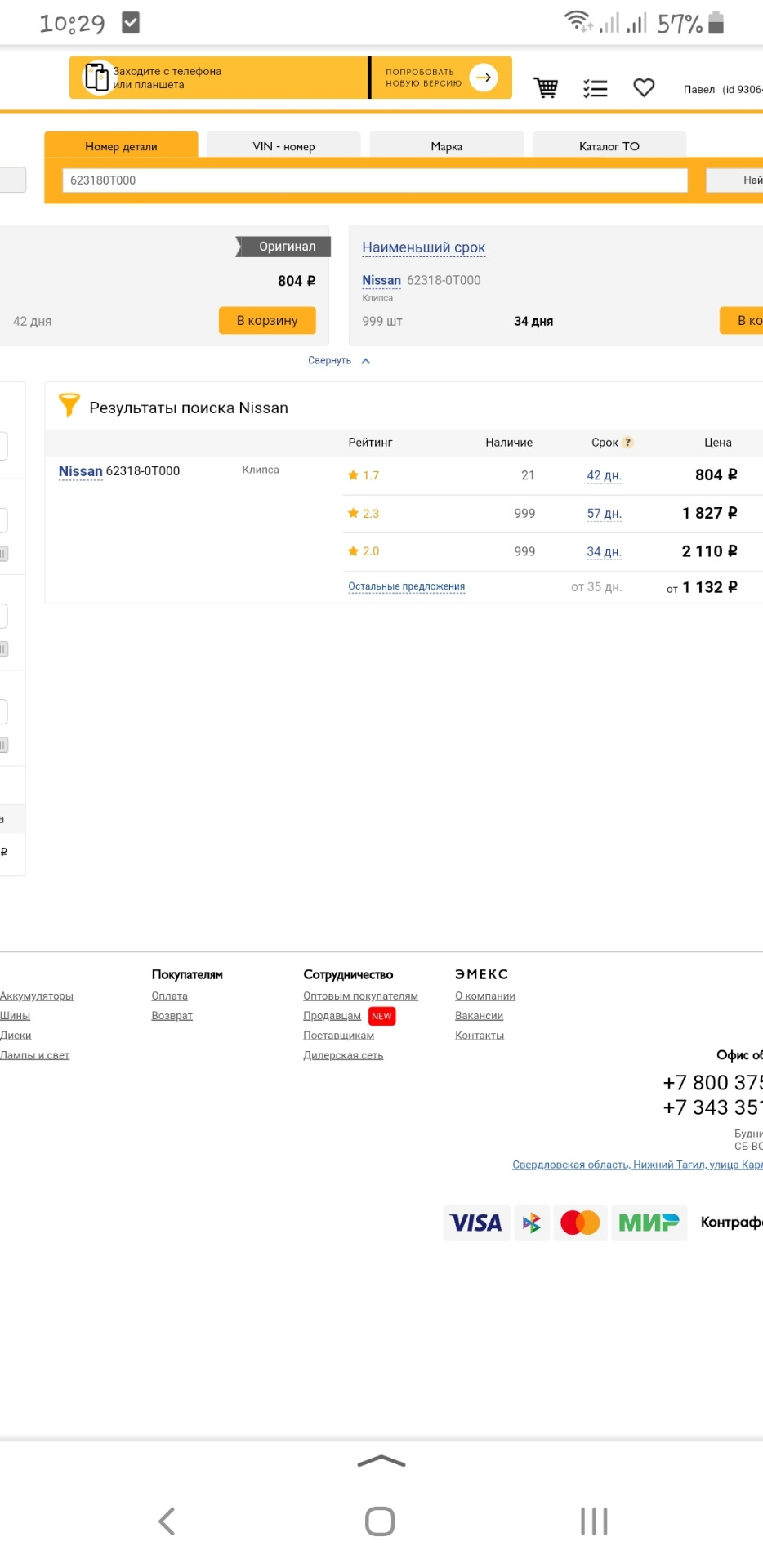Viewport: 763px width, 1568px height.
Task: Tap the Visa payment logo
Action: click(476, 1223)
